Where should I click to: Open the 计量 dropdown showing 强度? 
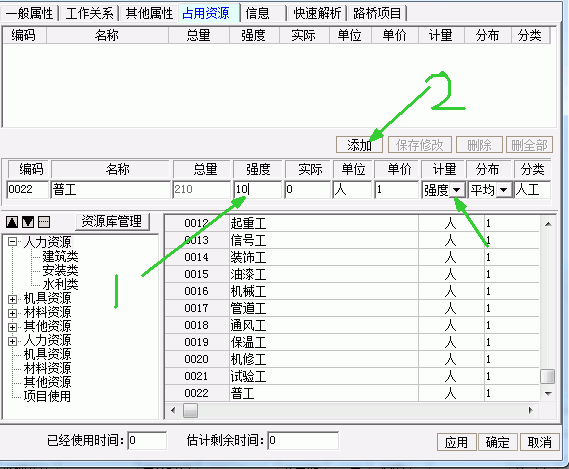(x=457, y=190)
